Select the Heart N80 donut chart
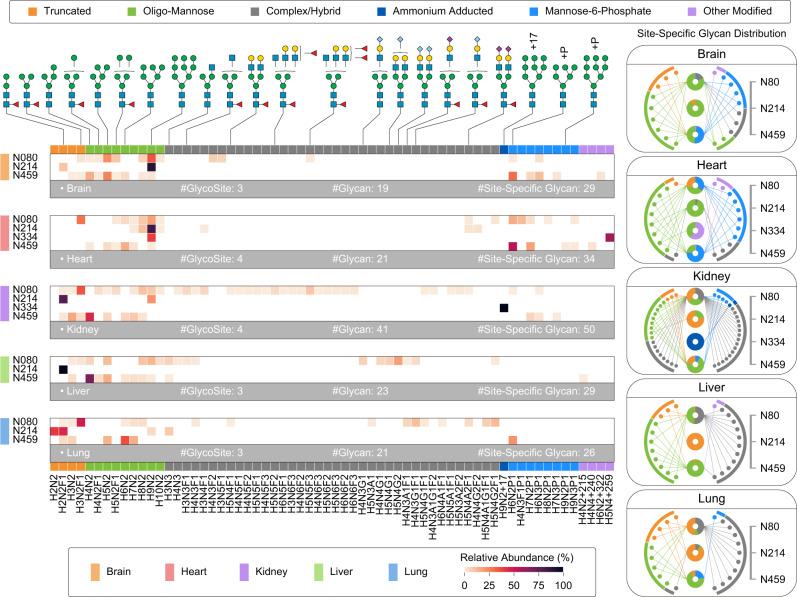Image resolution: width=797 pixels, height=597 pixels. (695, 185)
